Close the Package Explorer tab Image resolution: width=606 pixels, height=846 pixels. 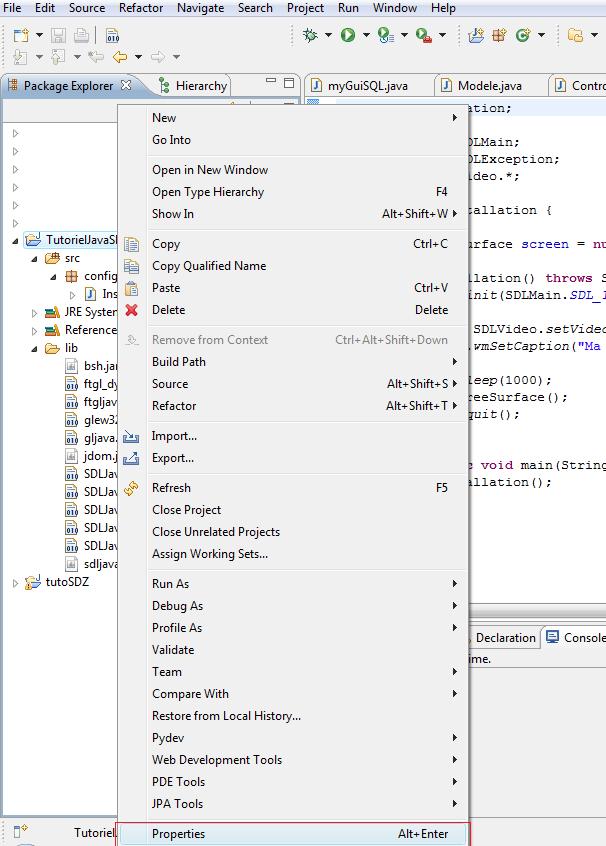click(126, 85)
